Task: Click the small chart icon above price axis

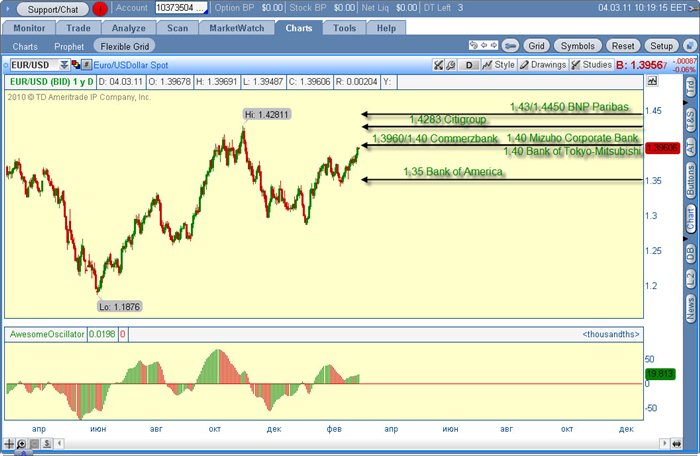Action: (652, 81)
